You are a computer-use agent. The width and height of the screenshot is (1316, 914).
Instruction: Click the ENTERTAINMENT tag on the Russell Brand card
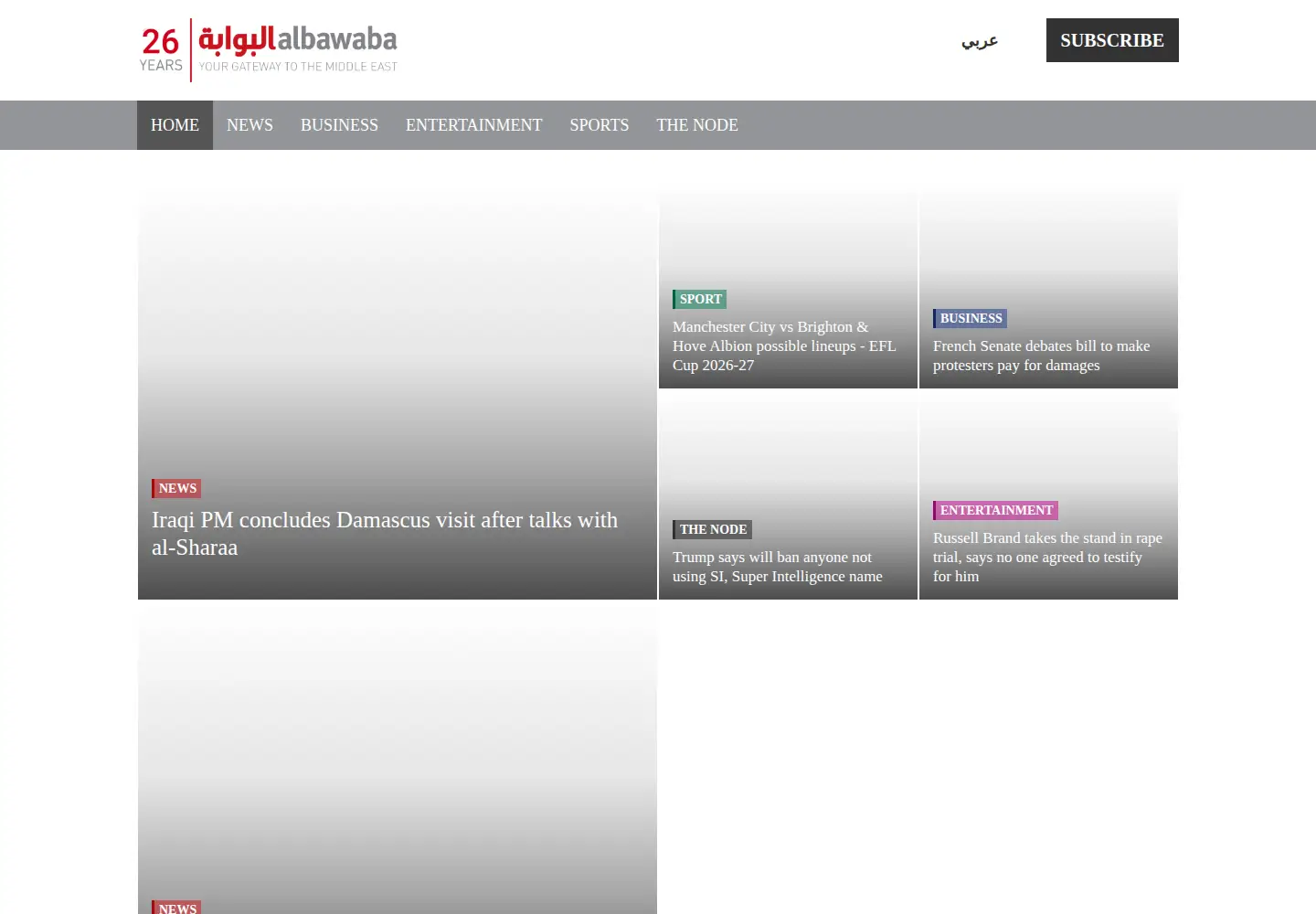996,510
